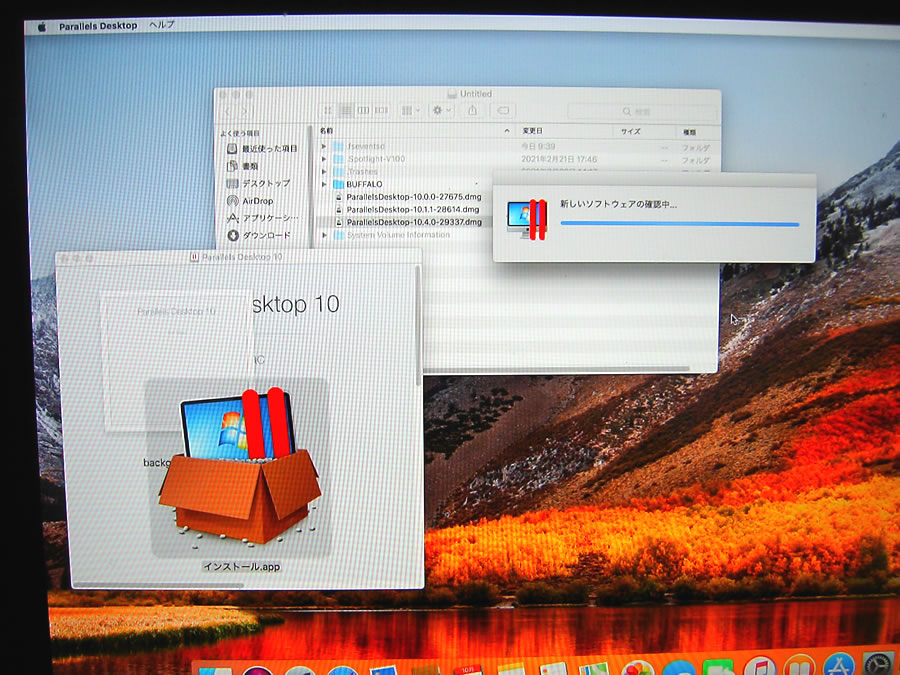Switch Finder to icon view
Viewport: 900px width, 675px height.
point(328,110)
